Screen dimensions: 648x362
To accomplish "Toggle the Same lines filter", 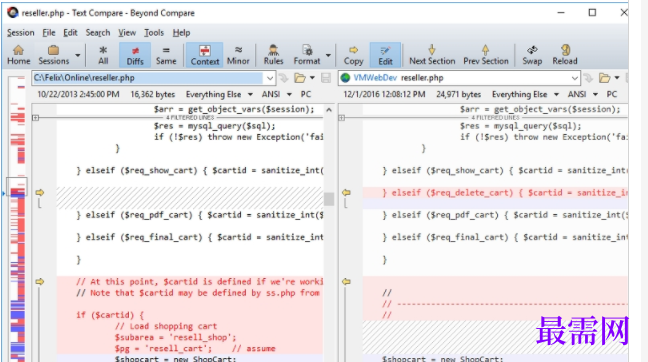I will (166, 55).
